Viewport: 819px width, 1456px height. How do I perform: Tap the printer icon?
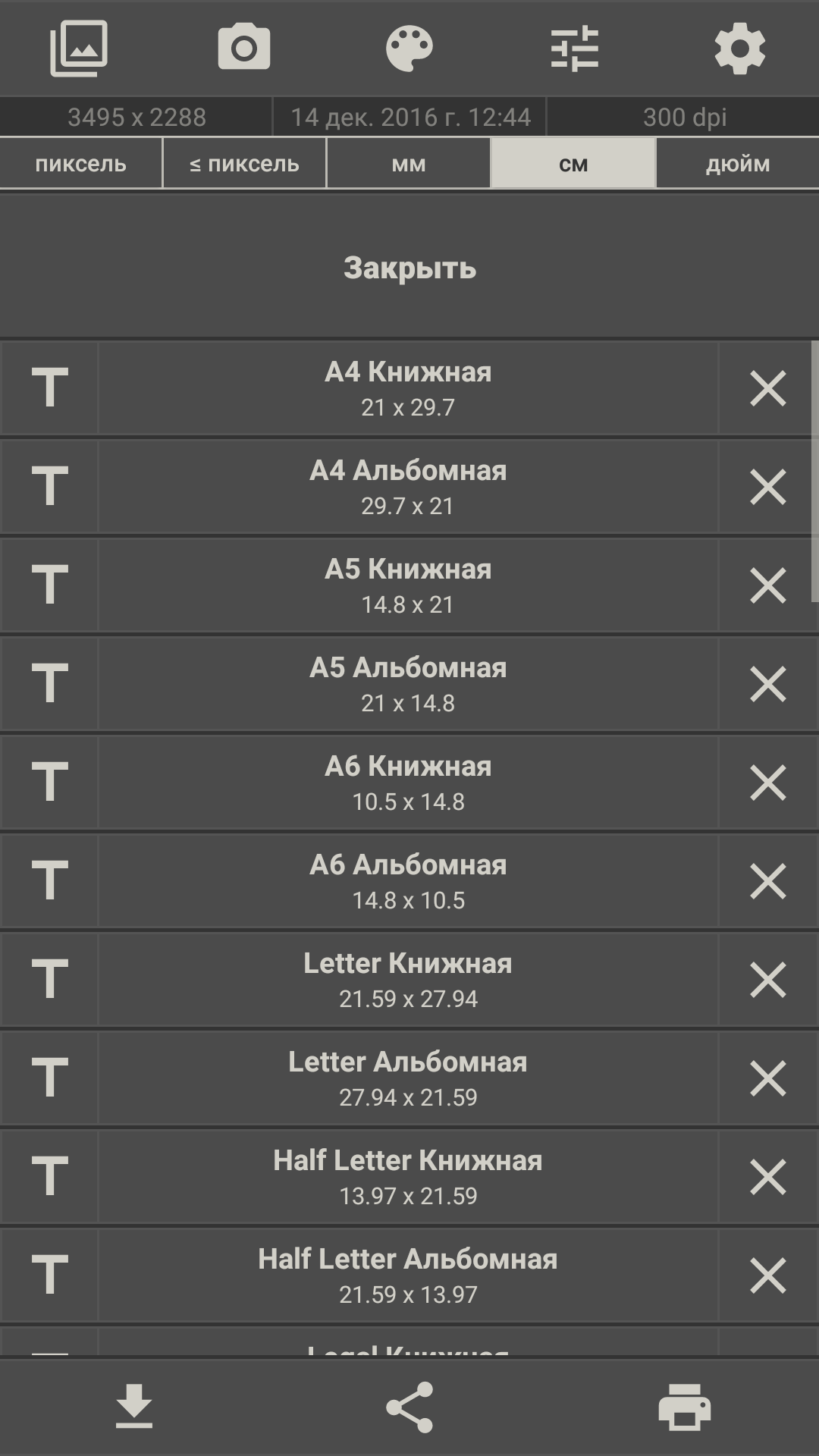pos(685,1407)
